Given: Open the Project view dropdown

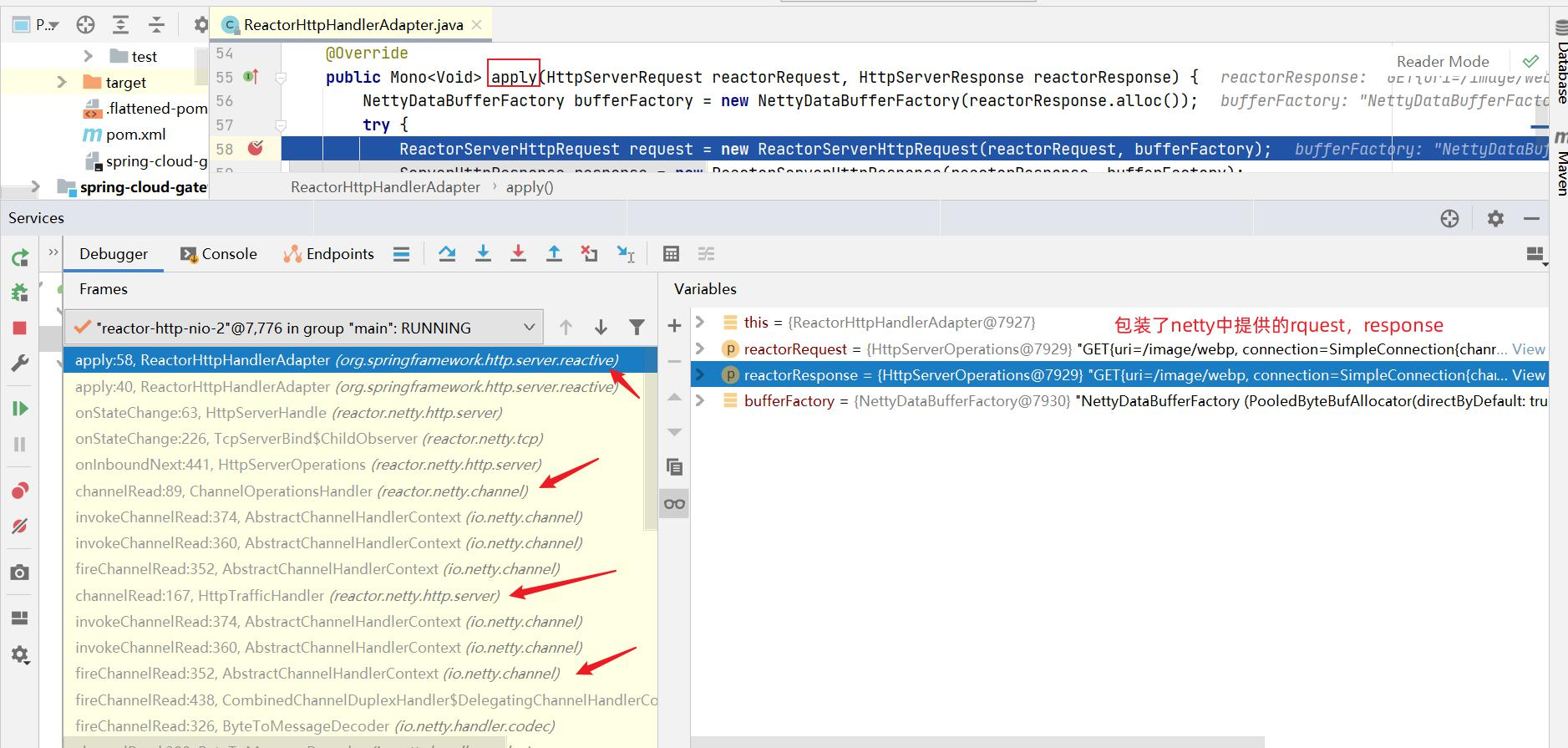Looking at the screenshot, I should (x=36, y=25).
